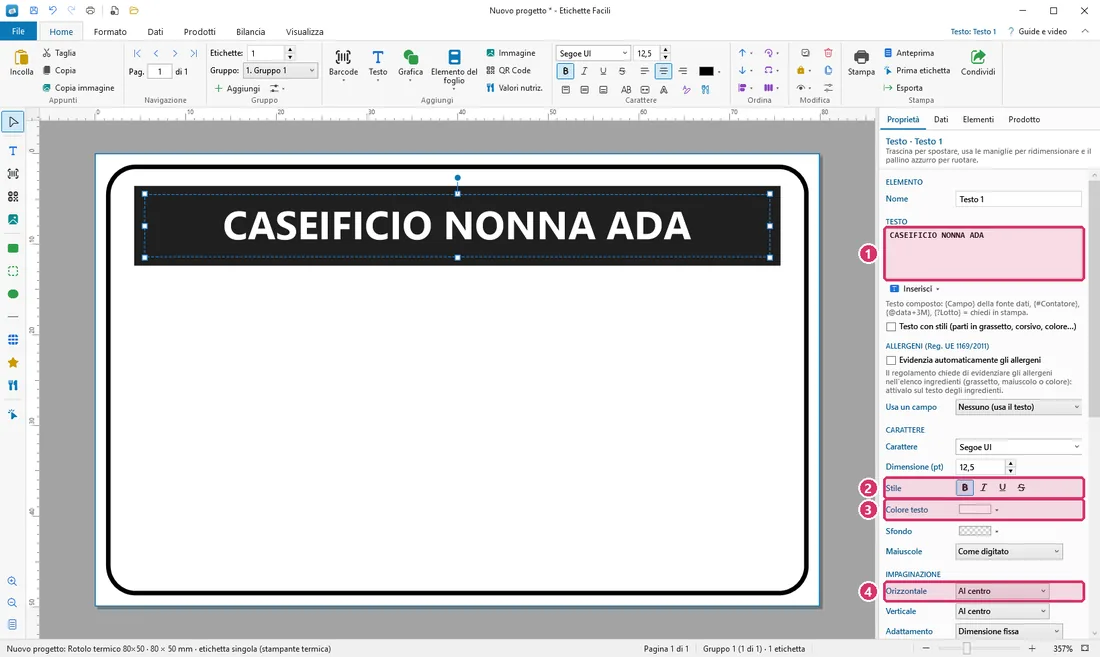
Task: Click the zoom out magnifier in sidebar
Action: (13, 603)
